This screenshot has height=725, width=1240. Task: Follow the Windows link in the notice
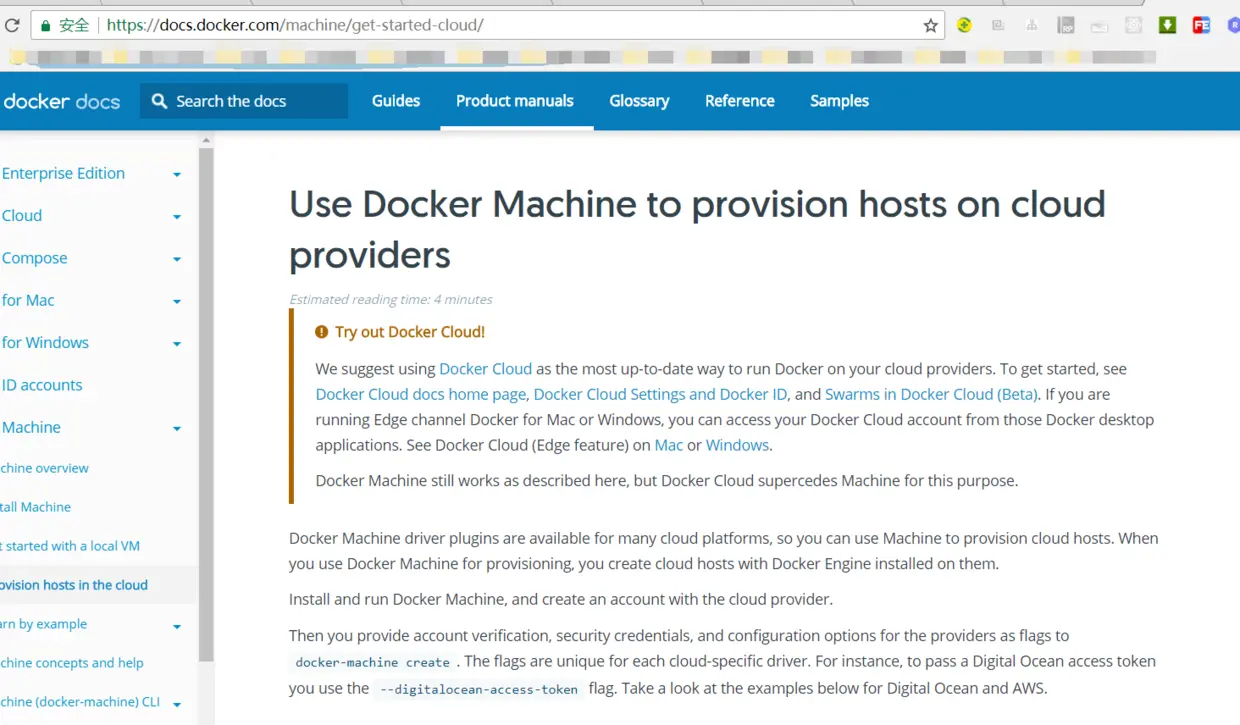(x=737, y=445)
